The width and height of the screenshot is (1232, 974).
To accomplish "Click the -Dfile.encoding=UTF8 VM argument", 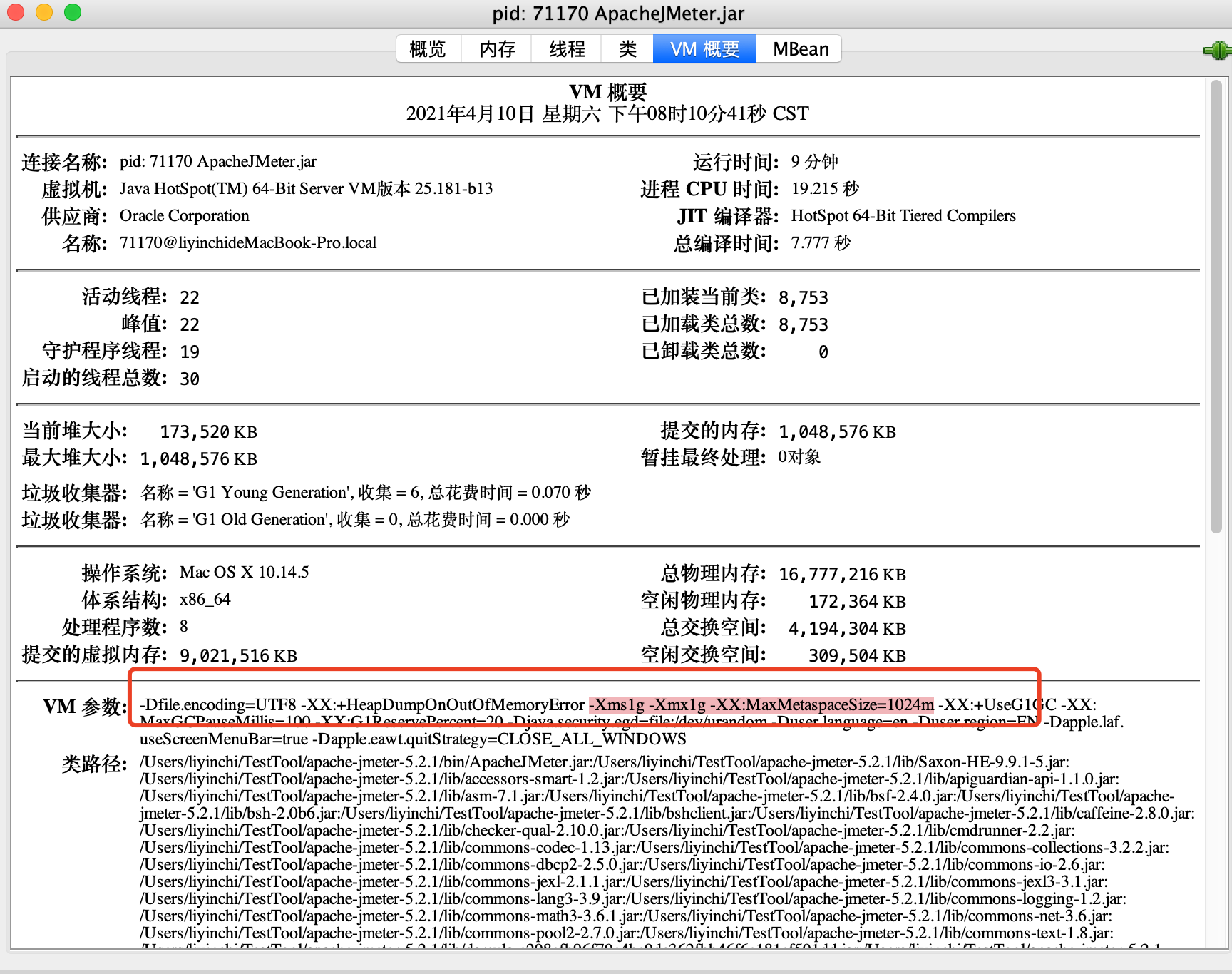I will (217, 705).
